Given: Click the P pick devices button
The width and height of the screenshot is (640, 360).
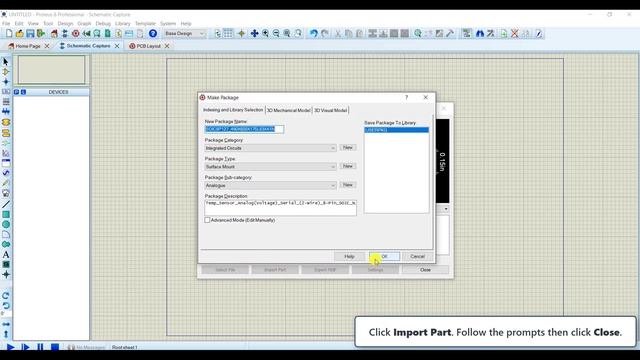Looking at the screenshot, I should click(16, 92).
